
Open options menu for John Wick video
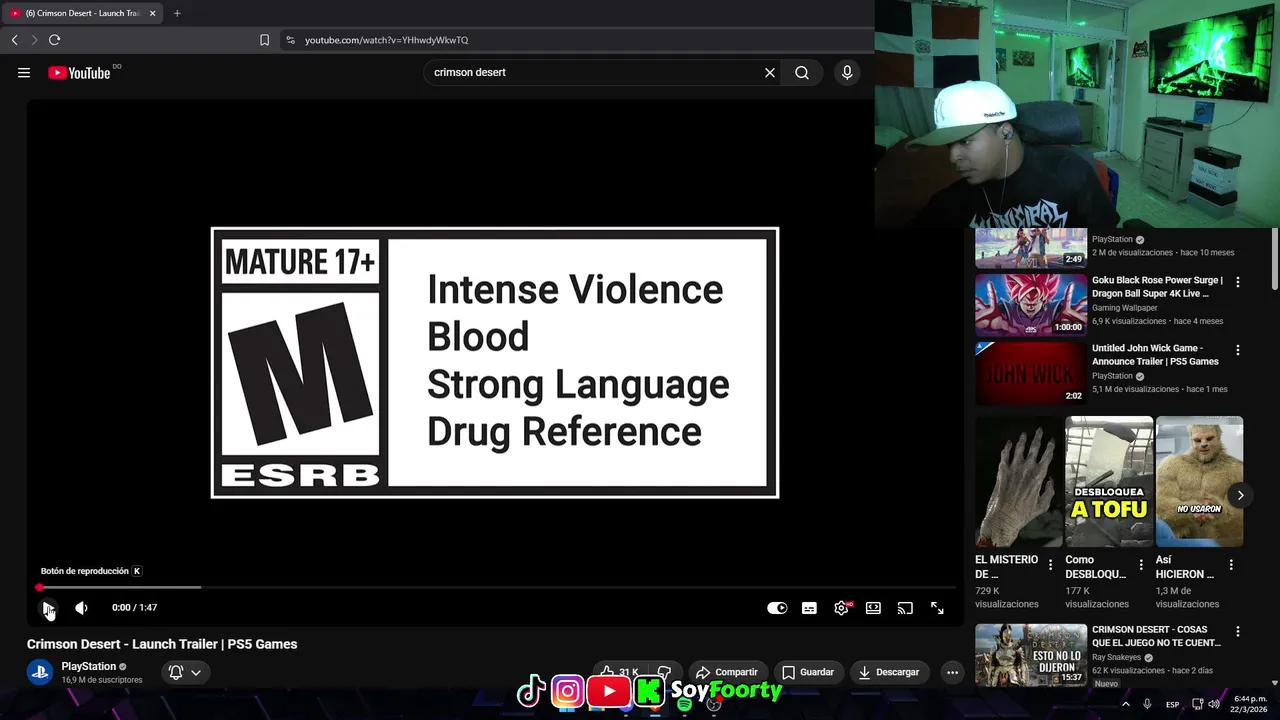(1238, 350)
